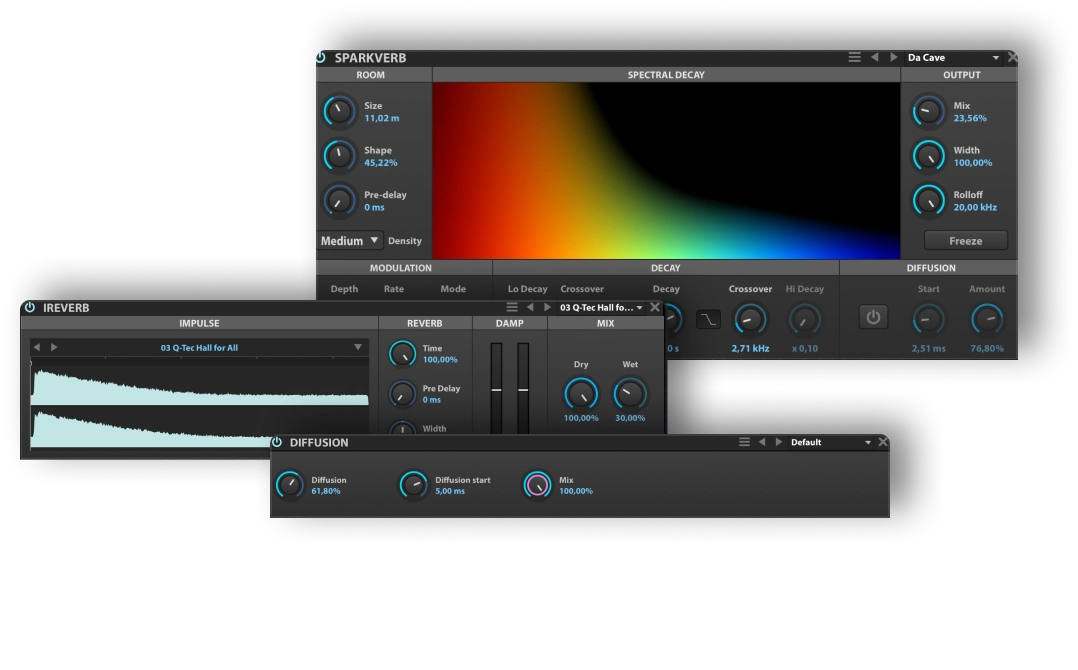Bypass the iReverb plugin with its power icon
The image size is (1078, 670).
(30, 308)
